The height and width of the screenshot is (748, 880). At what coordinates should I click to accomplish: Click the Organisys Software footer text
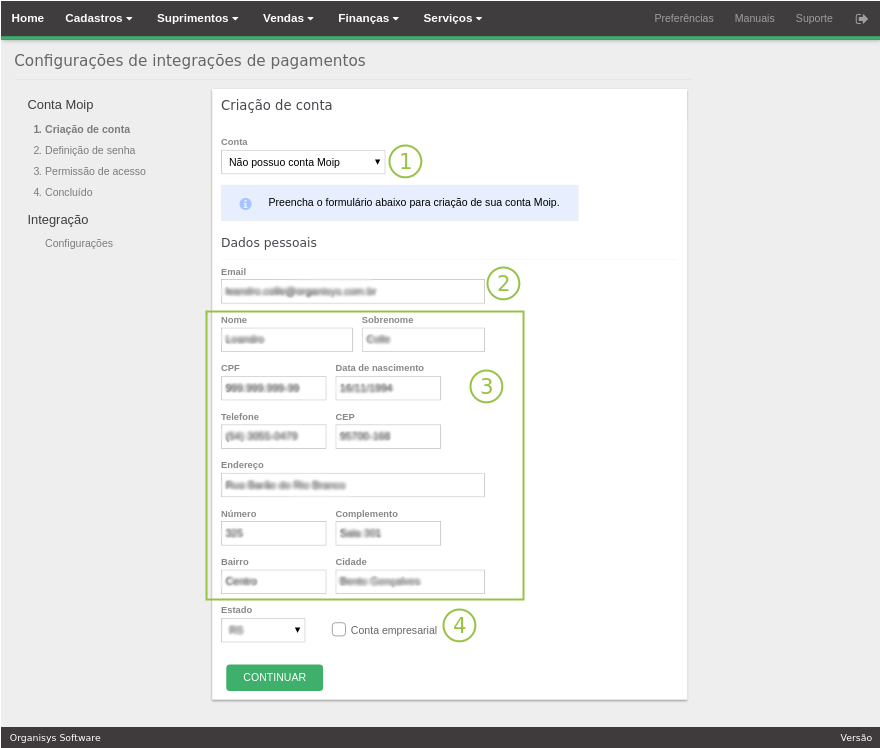pyautogui.click(x=55, y=737)
